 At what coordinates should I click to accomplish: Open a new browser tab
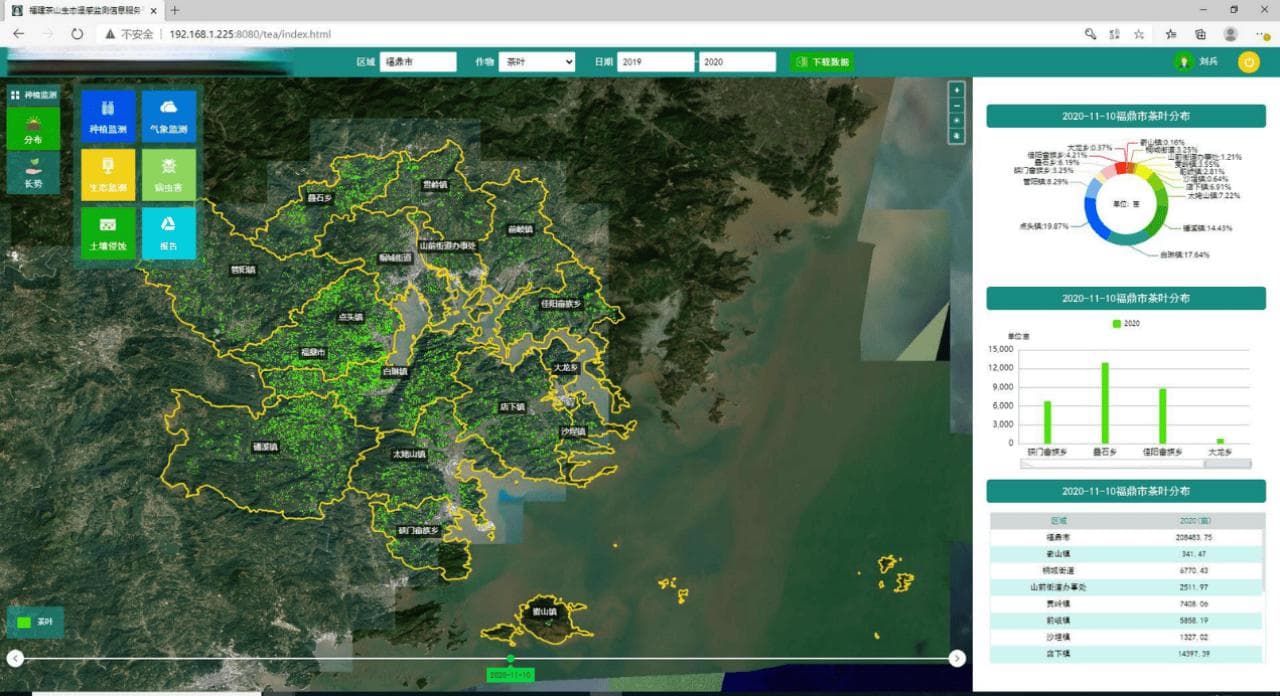point(175,10)
